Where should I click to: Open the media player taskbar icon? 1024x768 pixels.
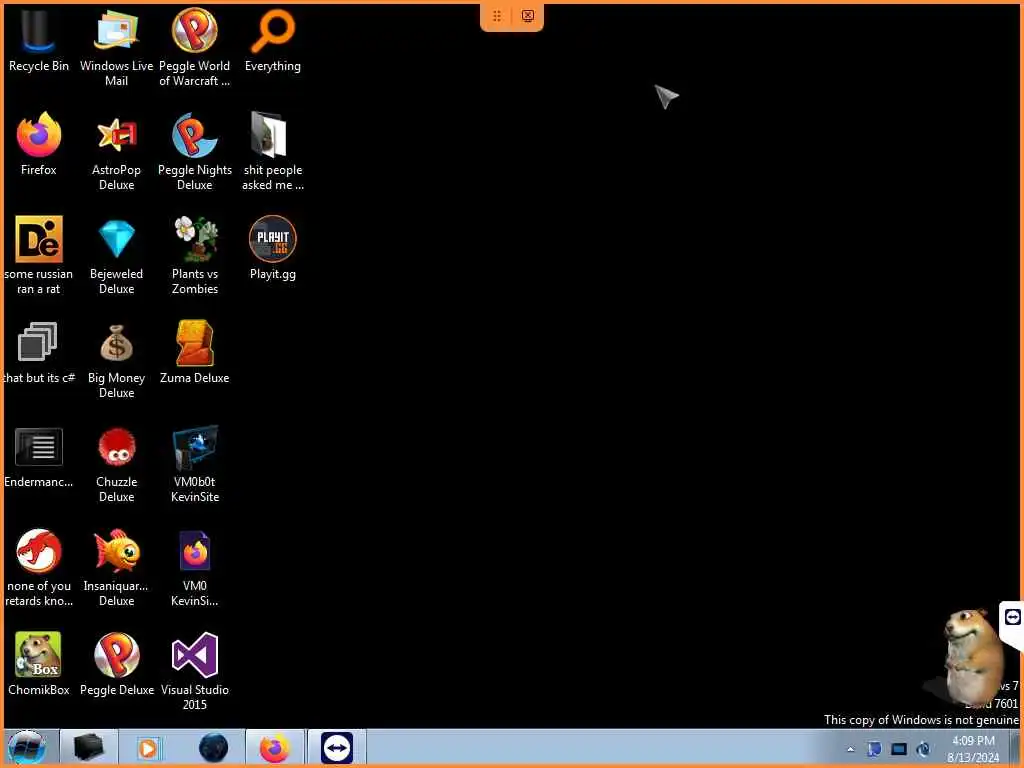tap(148, 748)
